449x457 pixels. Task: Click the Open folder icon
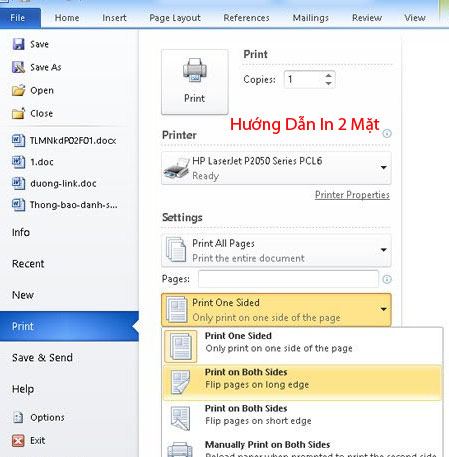(18, 90)
